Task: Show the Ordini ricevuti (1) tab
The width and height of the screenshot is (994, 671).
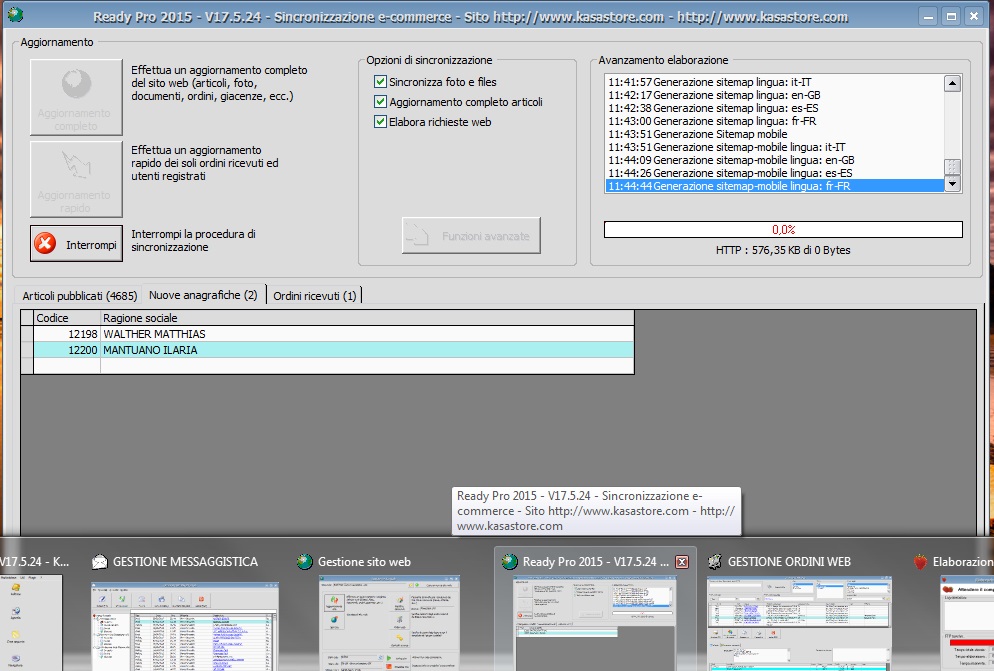Action: (x=314, y=296)
